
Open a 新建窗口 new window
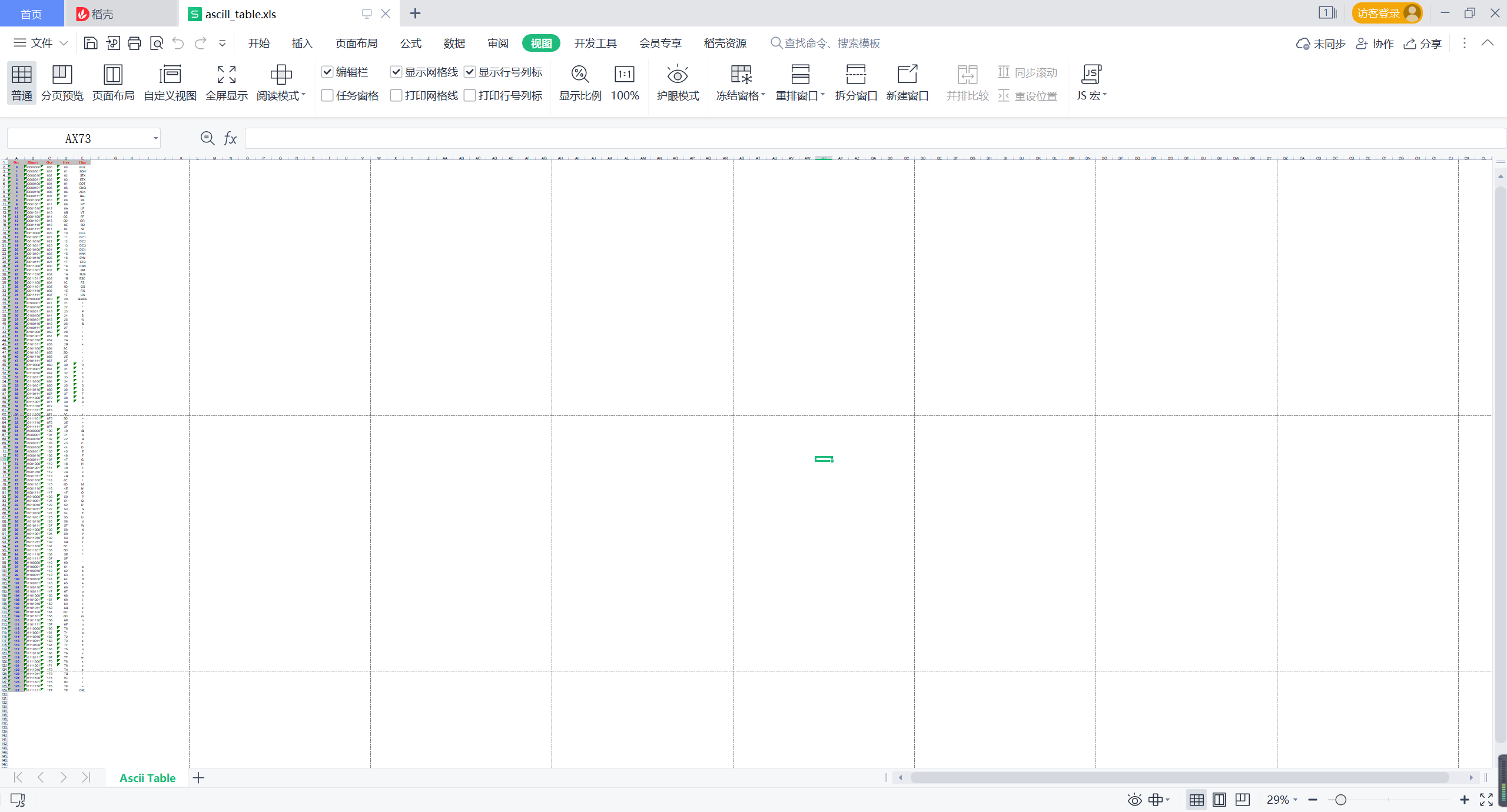point(907,75)
